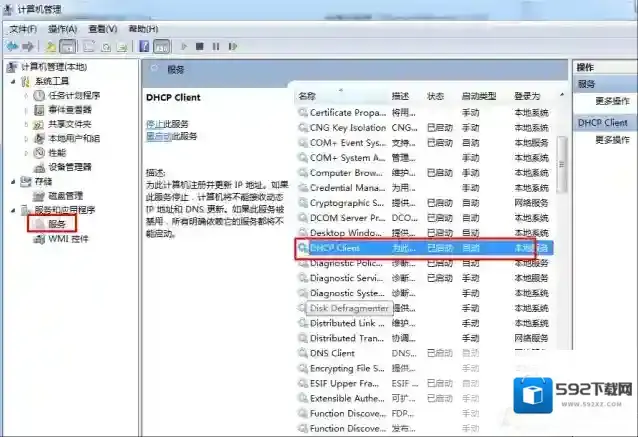Click the services list vertical scrollbar

(x=561, y=250)
